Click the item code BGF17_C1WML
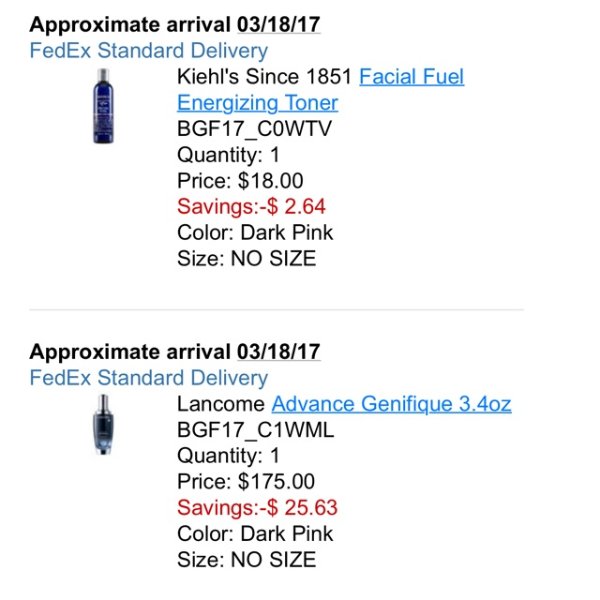 256,430
